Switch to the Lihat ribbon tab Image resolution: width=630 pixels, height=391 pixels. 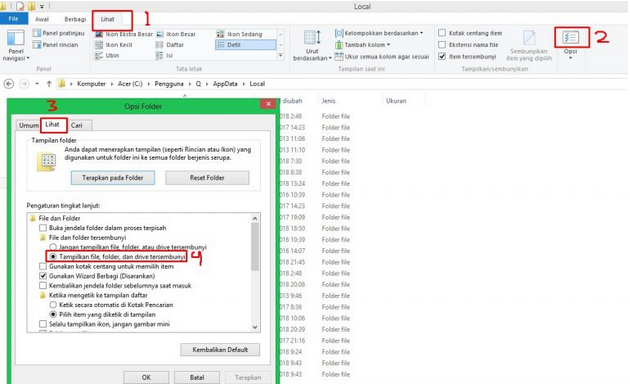[x=107, y=19]
